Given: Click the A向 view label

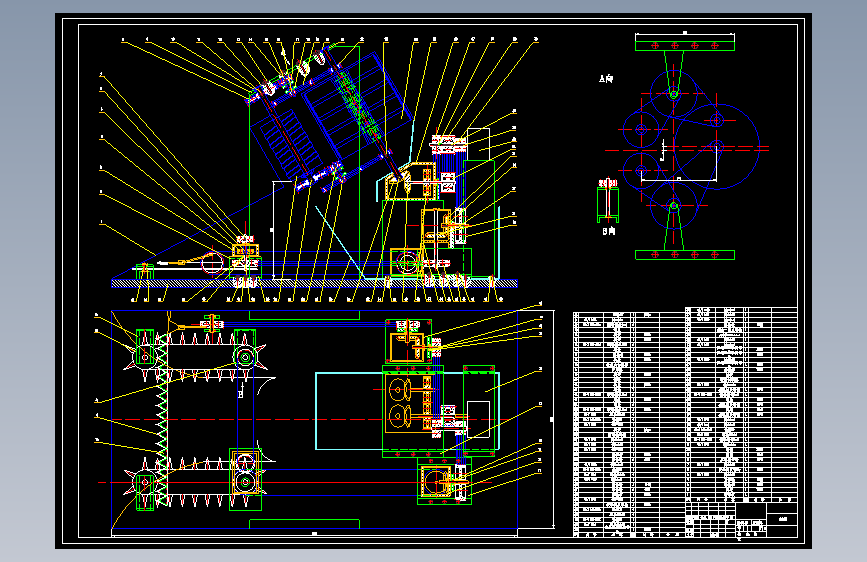Looking at the screenshot, I should tap(606, 79).
